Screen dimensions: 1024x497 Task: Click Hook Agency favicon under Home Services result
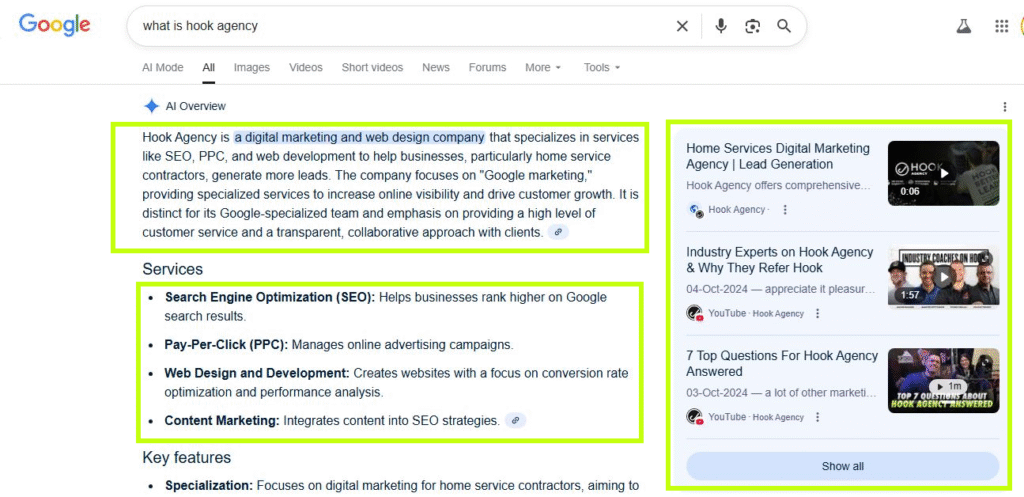point(696,210)
